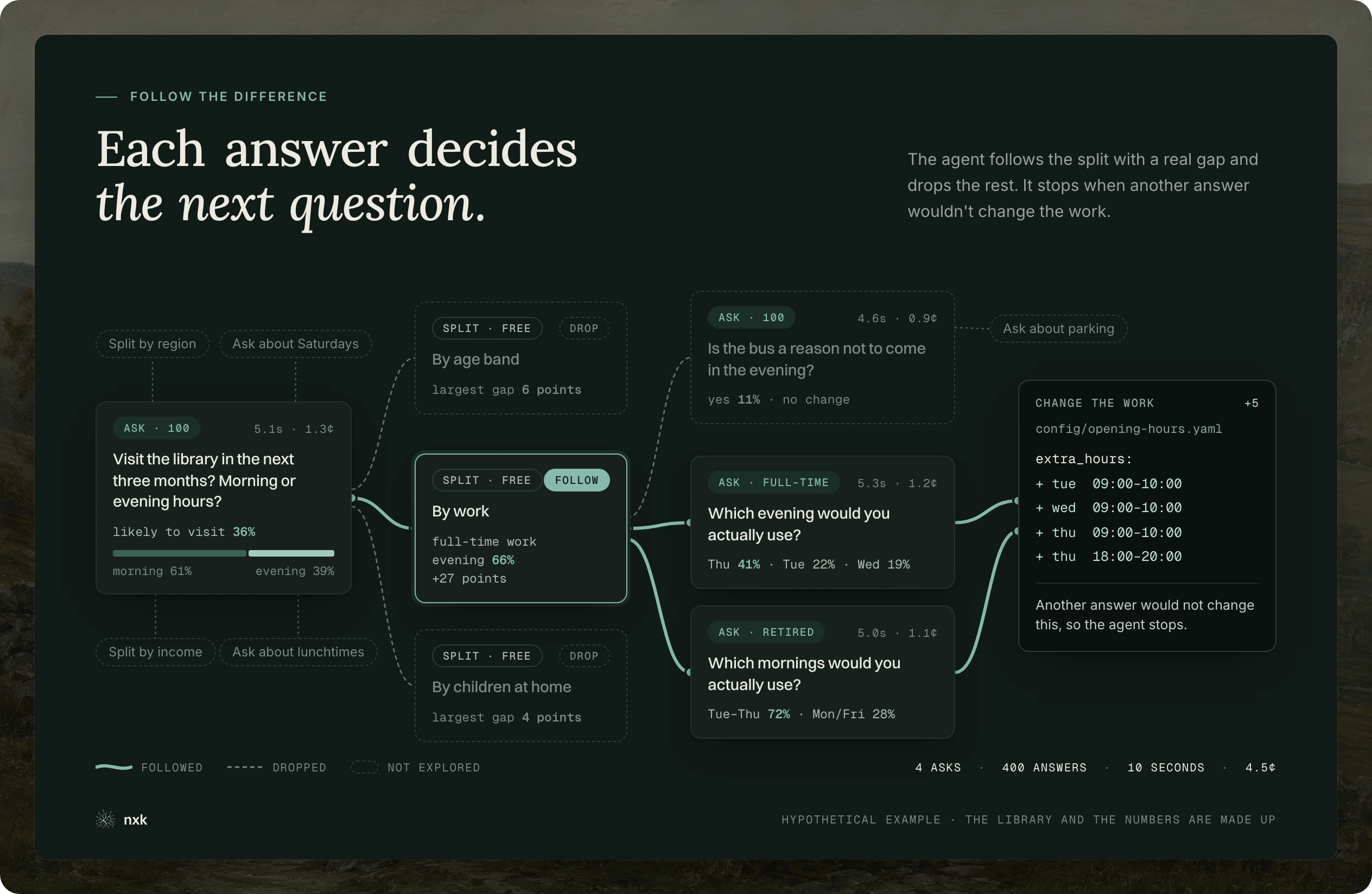The image size is (1372, 894).
Task: Click the DROP badge on By children at home
Action: (584, 655)
